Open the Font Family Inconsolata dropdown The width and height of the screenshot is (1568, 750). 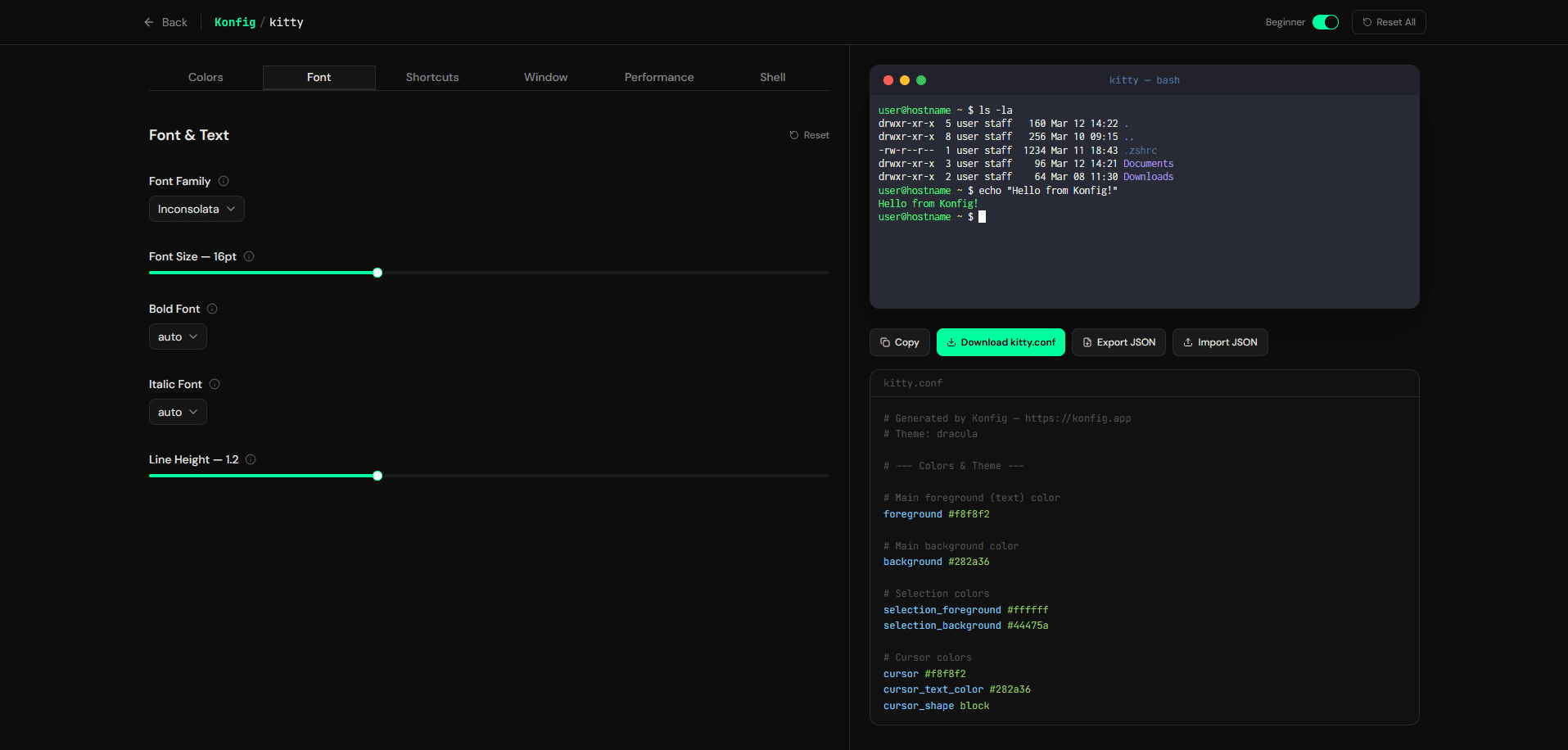click(x=197, y=209)
